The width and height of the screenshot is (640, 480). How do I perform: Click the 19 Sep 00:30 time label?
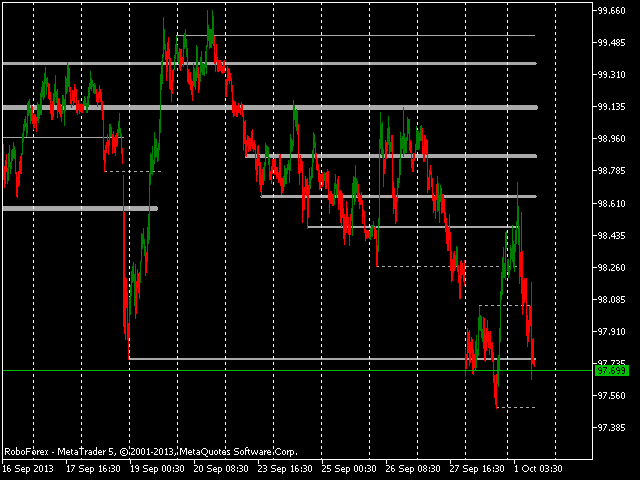coord(157,469)
